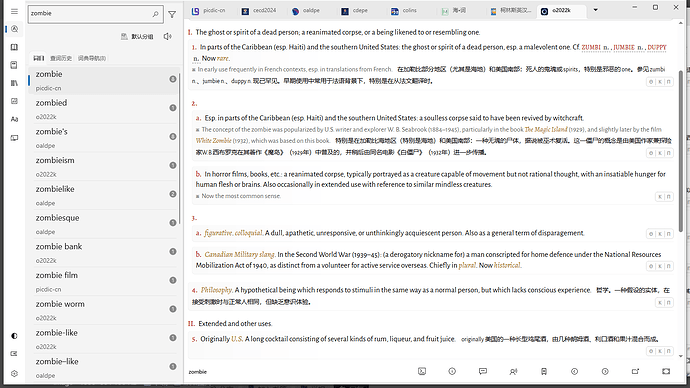Click the word list scrollbar
The image size is (690, 388).
pos(180,149)
